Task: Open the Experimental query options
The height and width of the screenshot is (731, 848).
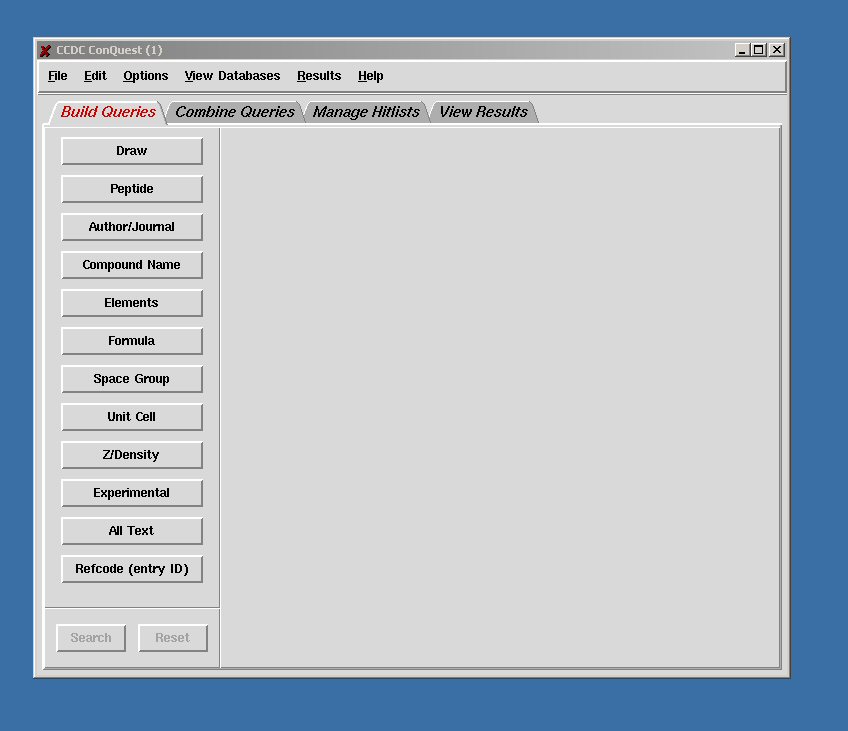Action: [132, 493]
